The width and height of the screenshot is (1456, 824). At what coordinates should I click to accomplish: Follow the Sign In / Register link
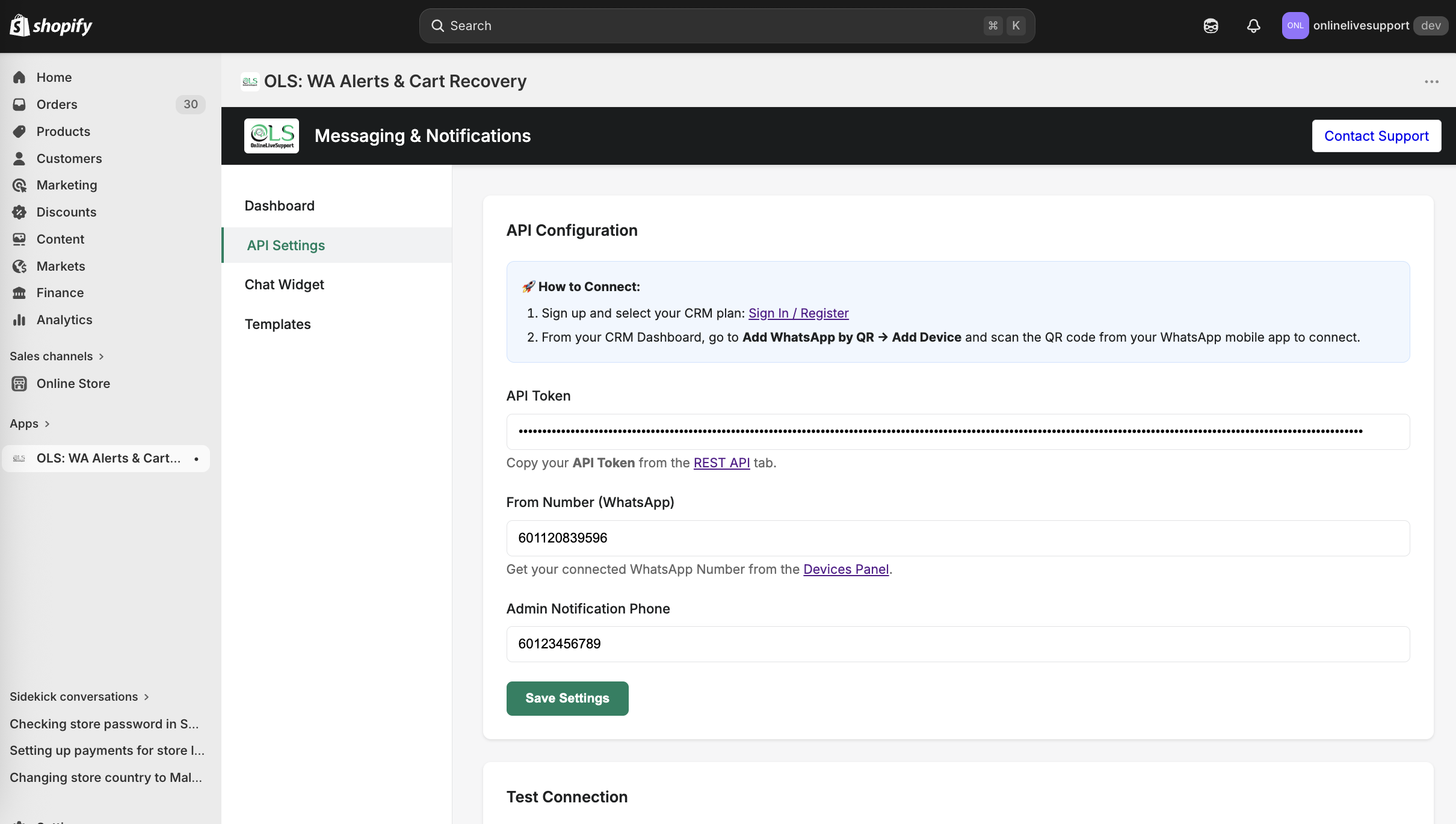pos(798,313)
